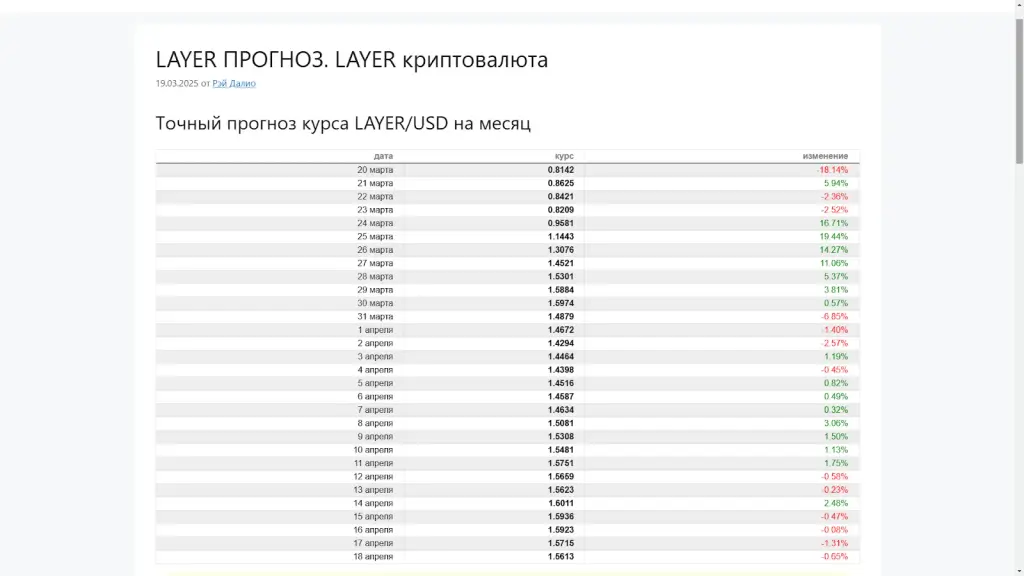The height and width of the screenshot is (576, 1024).
Task: Click the scrollbar down arrow
Action: pos(1019,571)
